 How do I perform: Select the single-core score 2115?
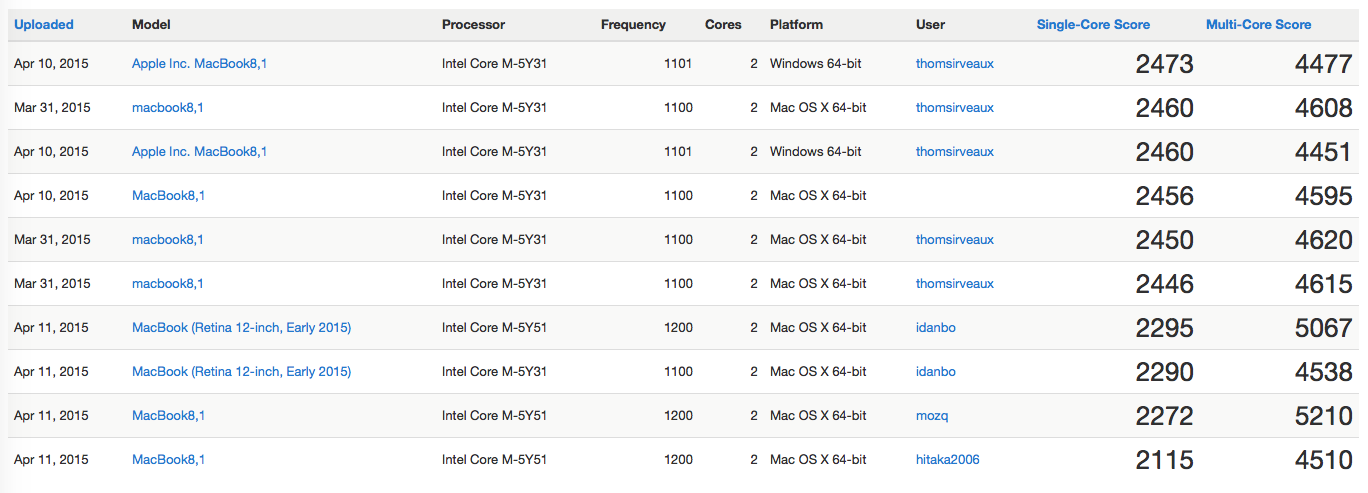click(1165, 460)
